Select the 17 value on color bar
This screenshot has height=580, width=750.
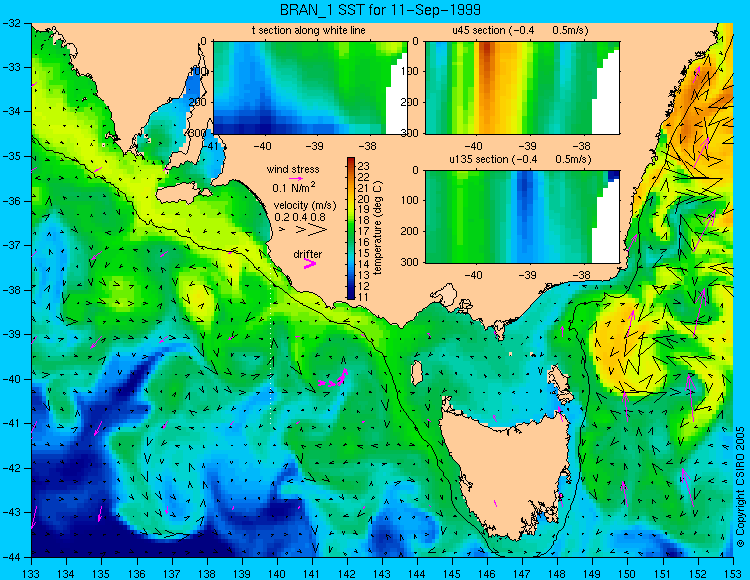click(364, 232)
